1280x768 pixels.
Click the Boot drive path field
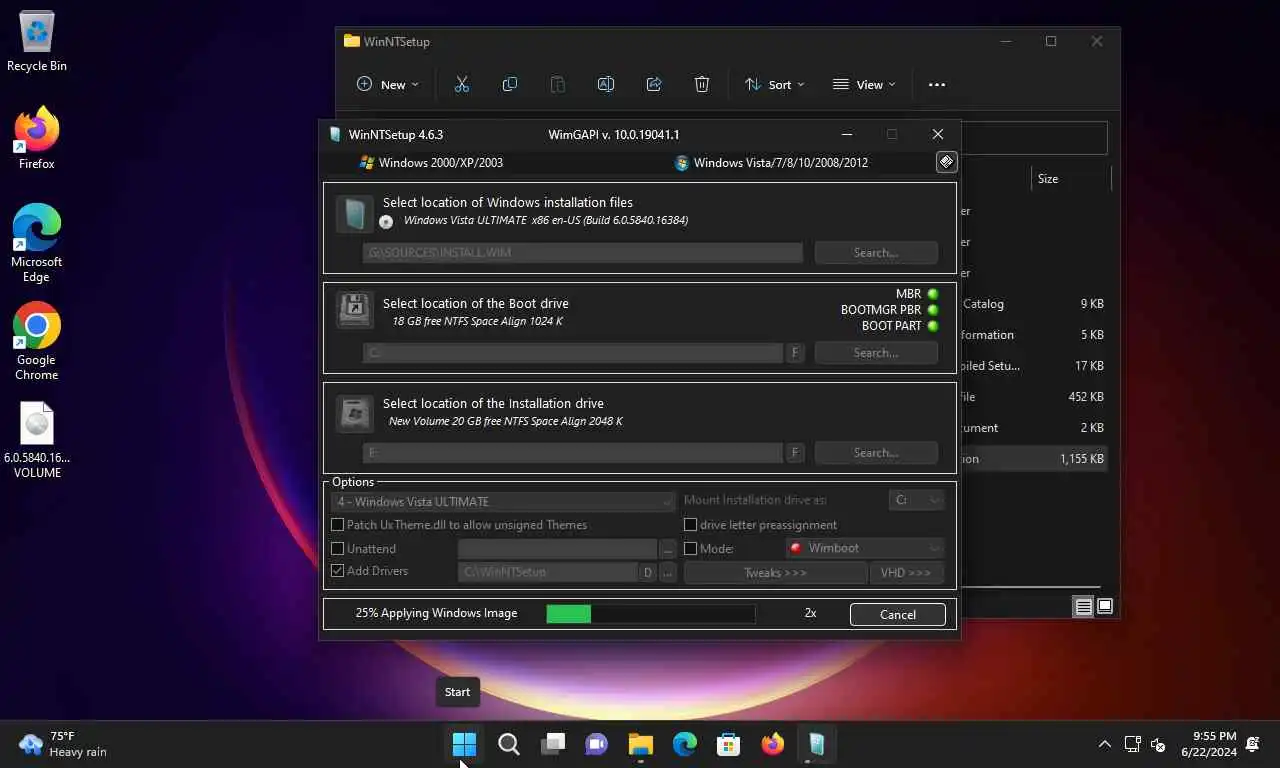pos(573,353)
